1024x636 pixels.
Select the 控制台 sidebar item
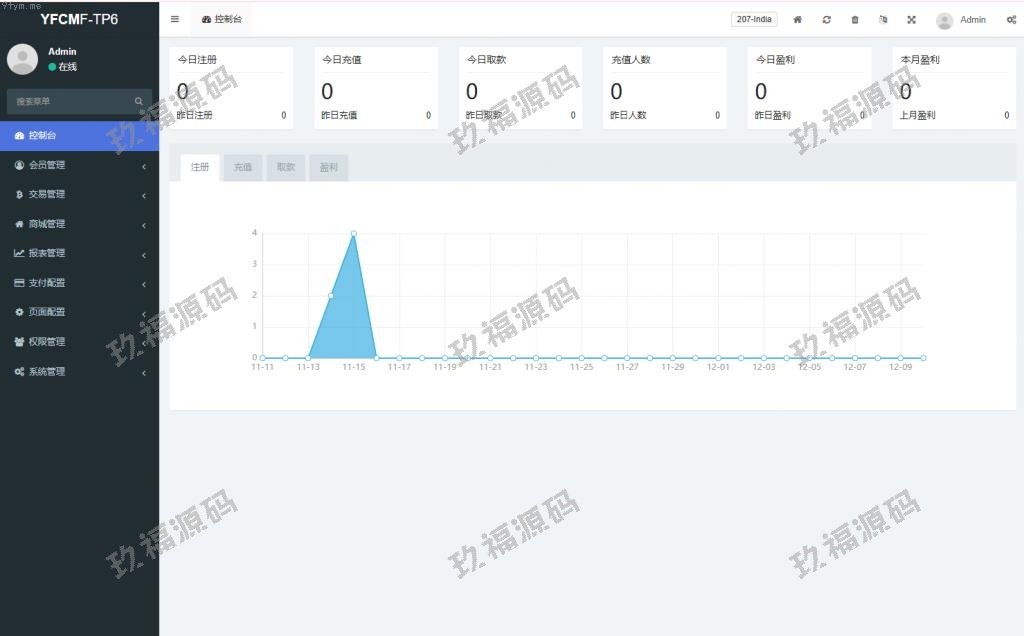tap(79, 135)
